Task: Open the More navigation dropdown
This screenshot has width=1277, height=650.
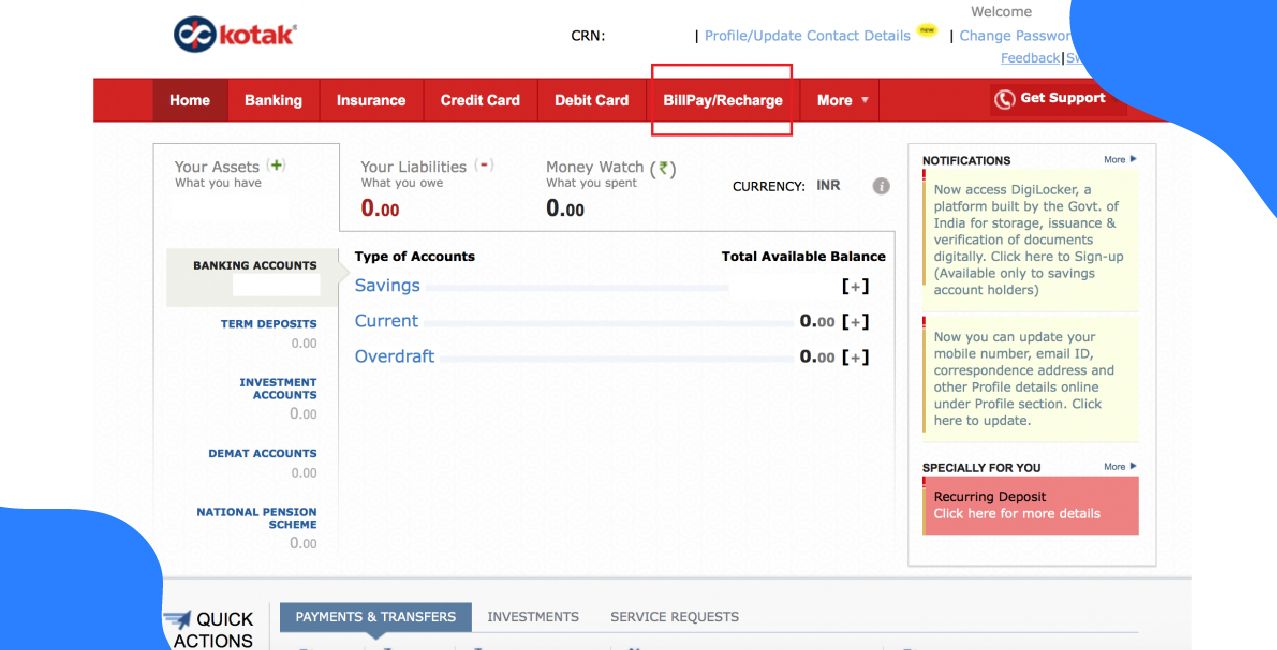Action: [x=840, y=100]
